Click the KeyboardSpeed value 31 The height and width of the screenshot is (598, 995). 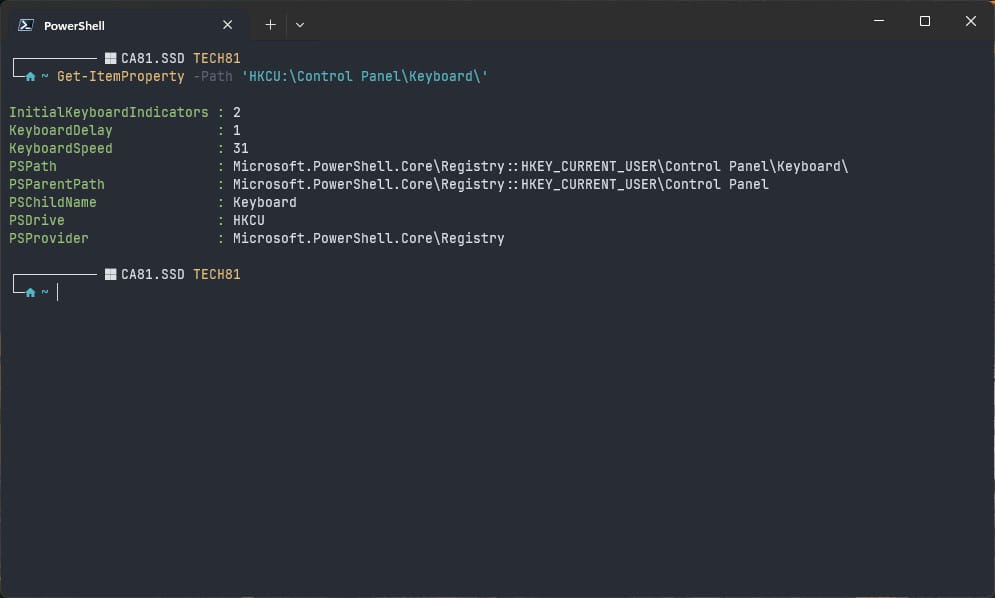[241, 149]
